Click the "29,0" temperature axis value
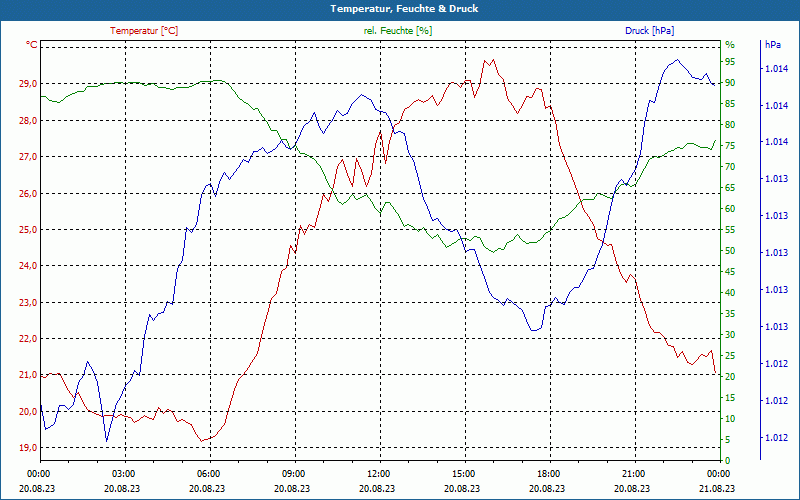The width and height of the screenshot is (800, 500). click(29, 84)
